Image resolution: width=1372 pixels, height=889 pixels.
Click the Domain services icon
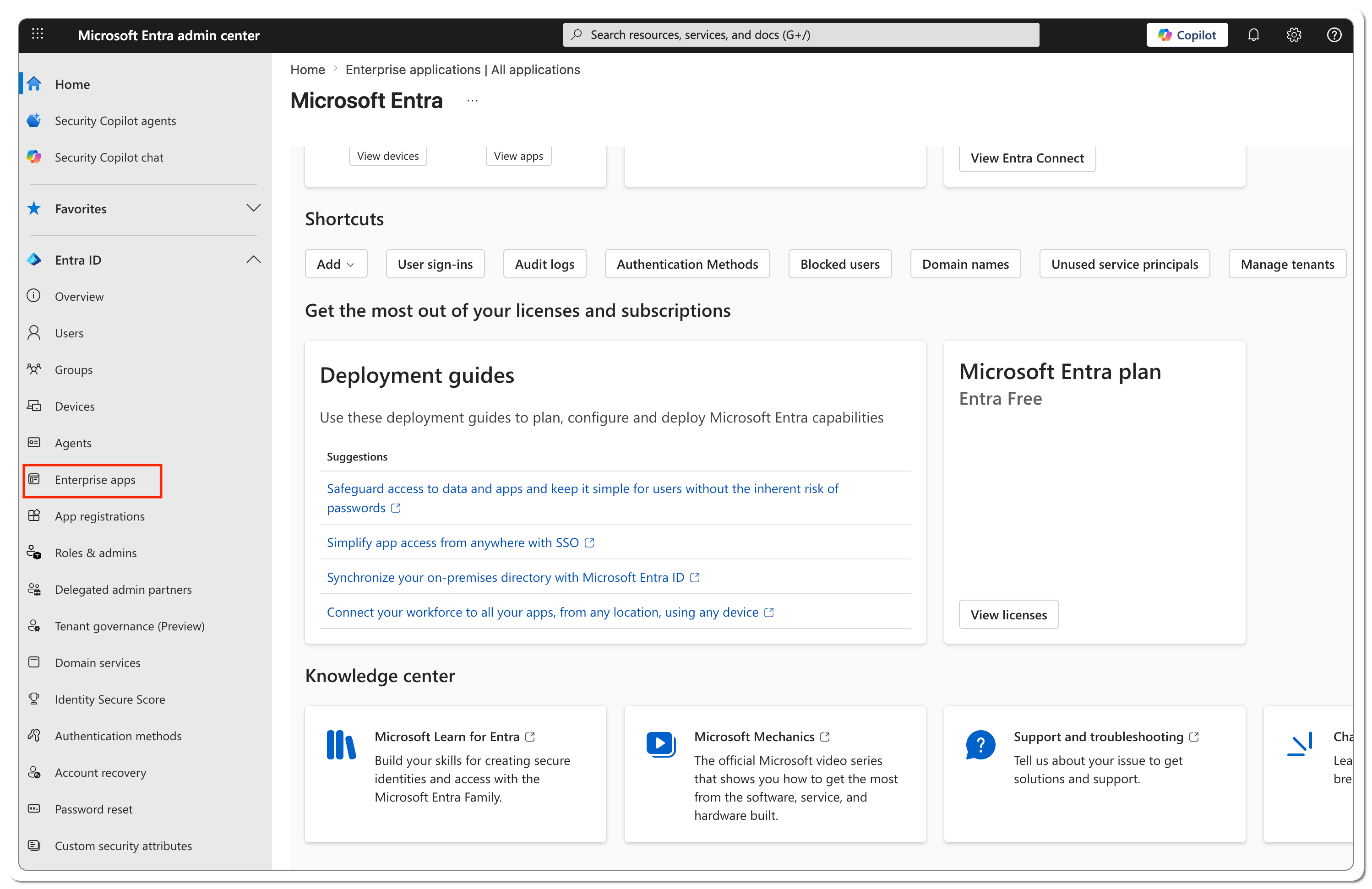click(34, 662)
